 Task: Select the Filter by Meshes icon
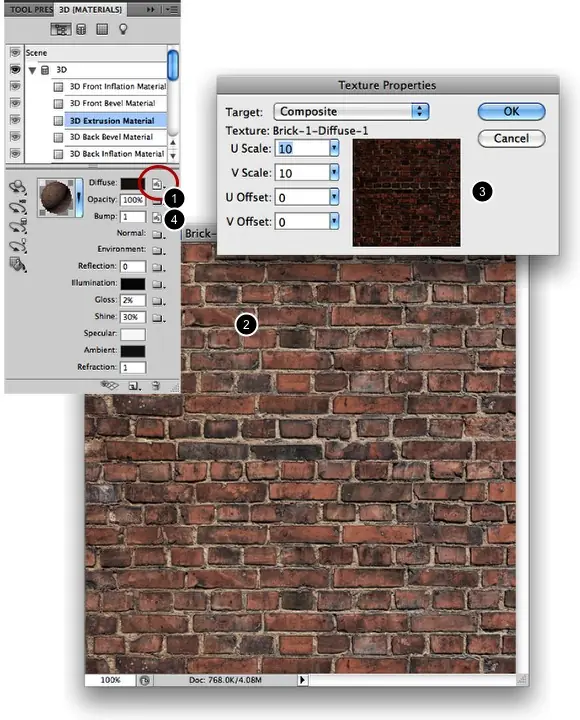pos(81,30)
